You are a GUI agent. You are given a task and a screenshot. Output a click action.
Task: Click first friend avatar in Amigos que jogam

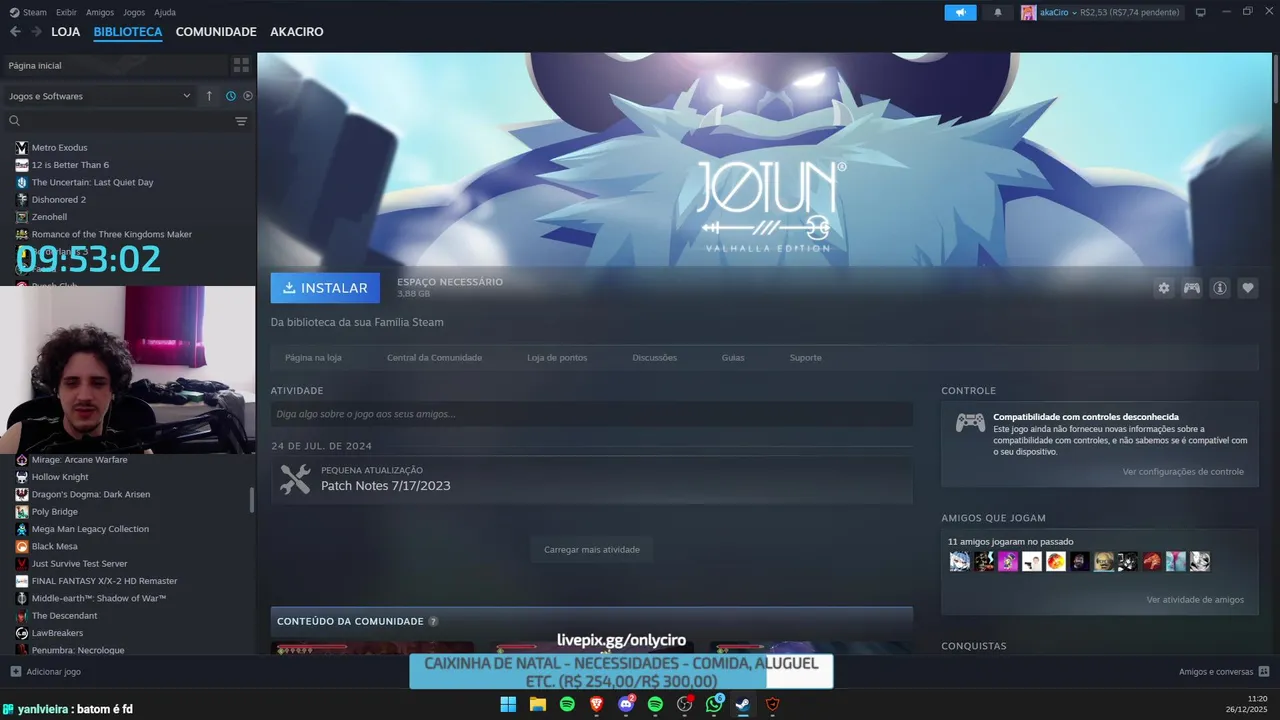[x=959, y=562]
